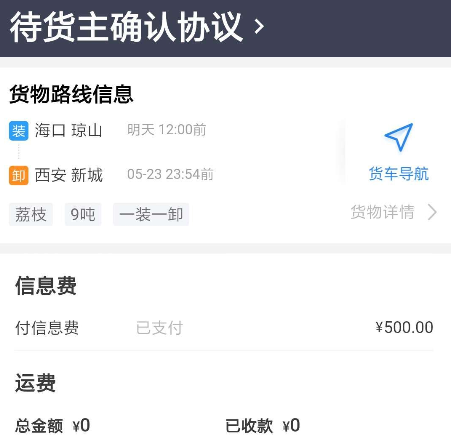Screen dimensions: 451x444
Task: Tap the 已支付 payment status
Action: click(x=159, y=328)
